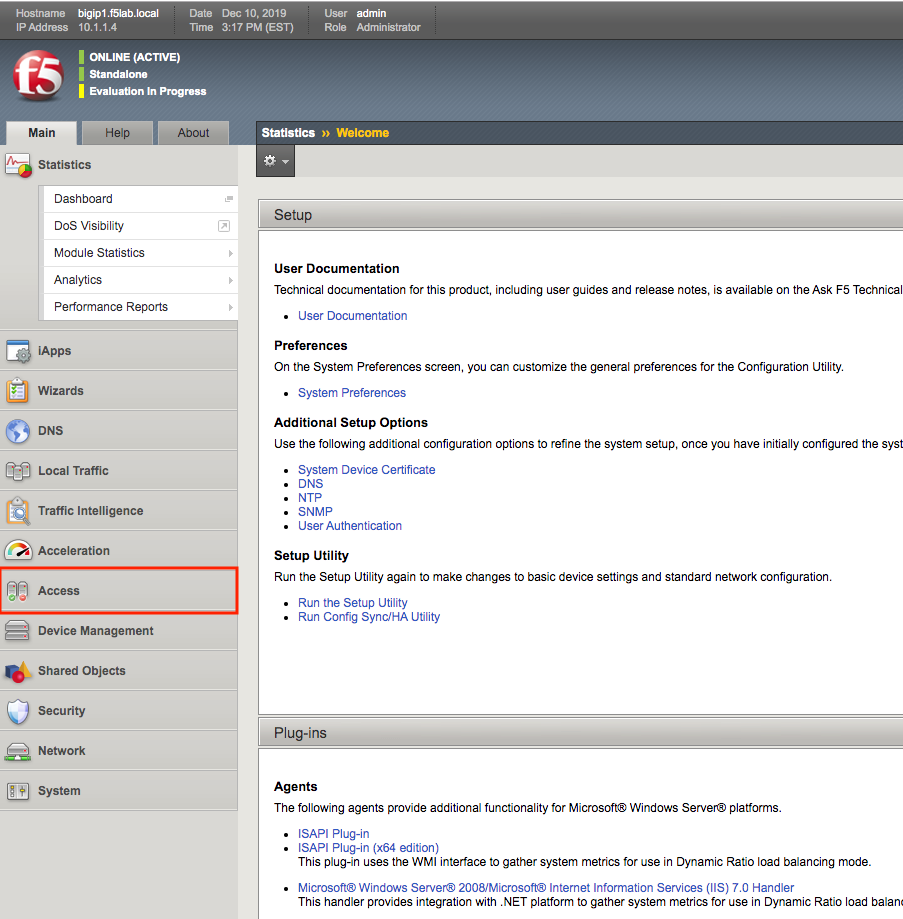Click the Device Management stack icon
The image size is (903, 919).
tap(17, 631)
